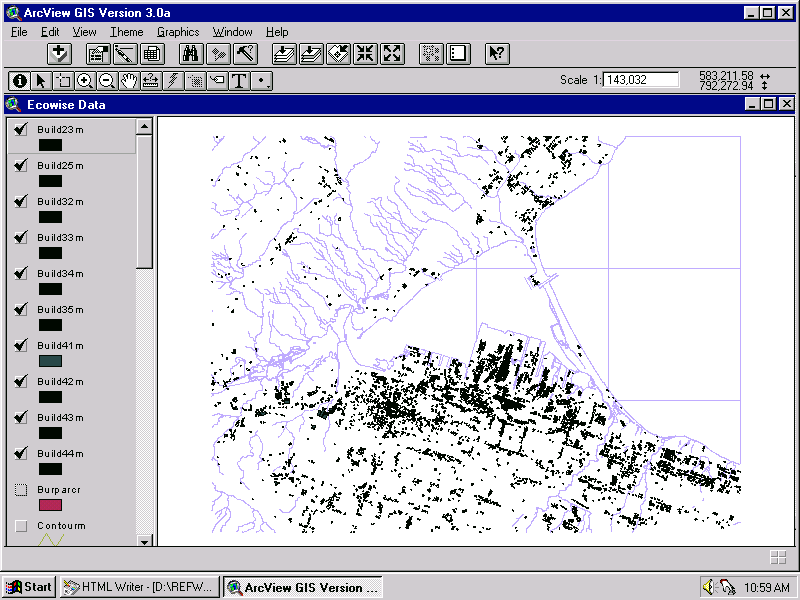Open the Graphics menu
The width and height of the screenshot is (800, 600).
[178, 32]
